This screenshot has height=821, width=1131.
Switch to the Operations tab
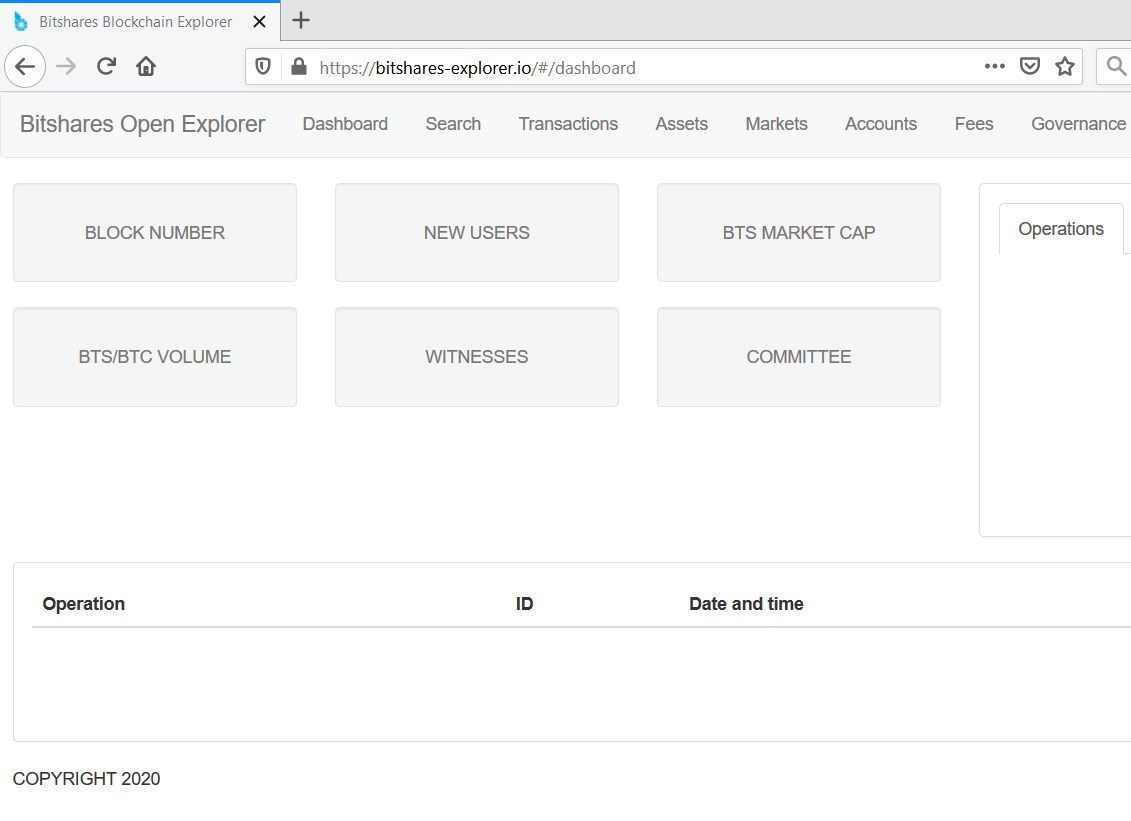(1061, 229)
